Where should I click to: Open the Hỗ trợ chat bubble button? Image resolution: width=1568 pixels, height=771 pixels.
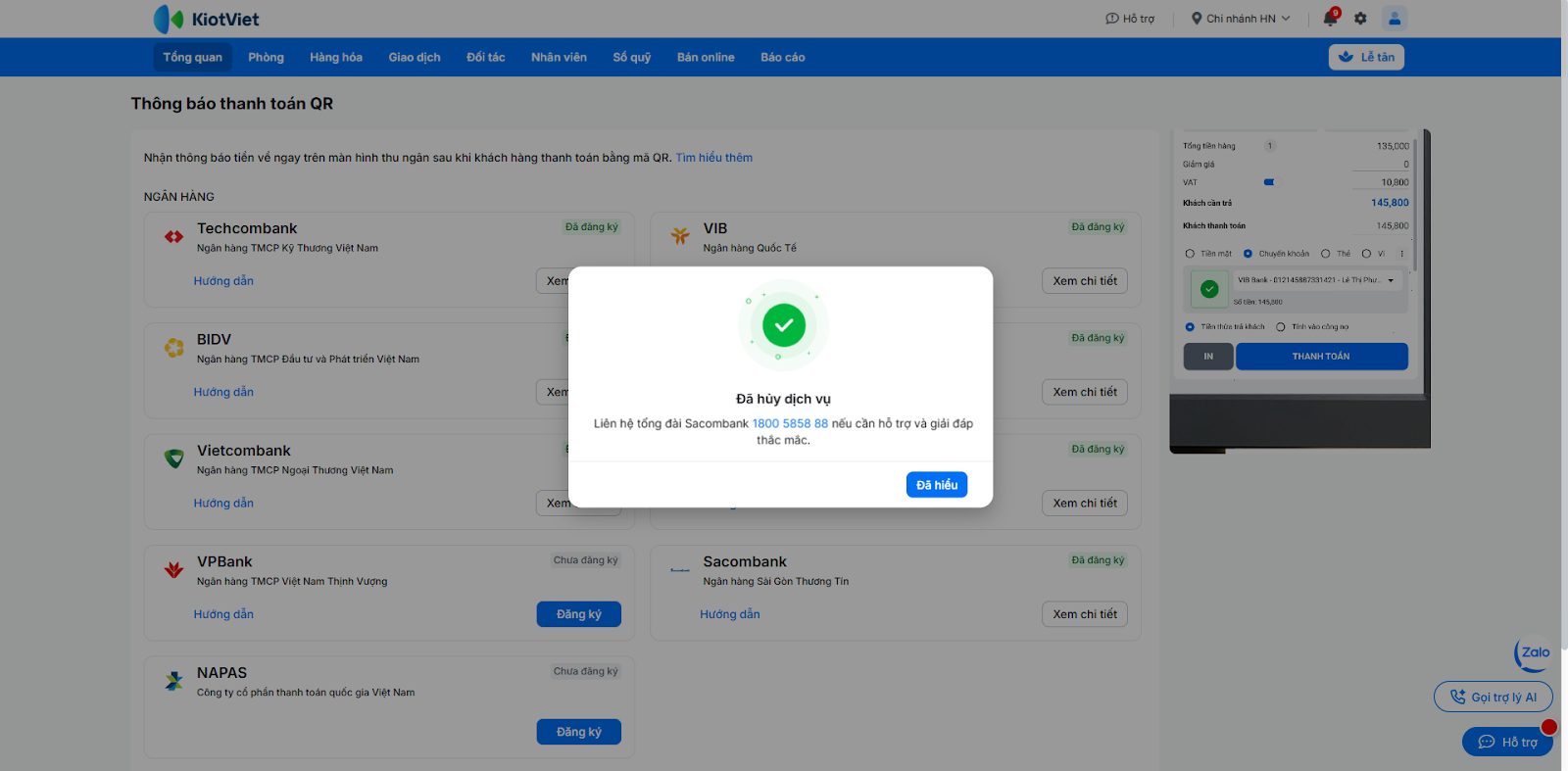tap(1507, 742)
